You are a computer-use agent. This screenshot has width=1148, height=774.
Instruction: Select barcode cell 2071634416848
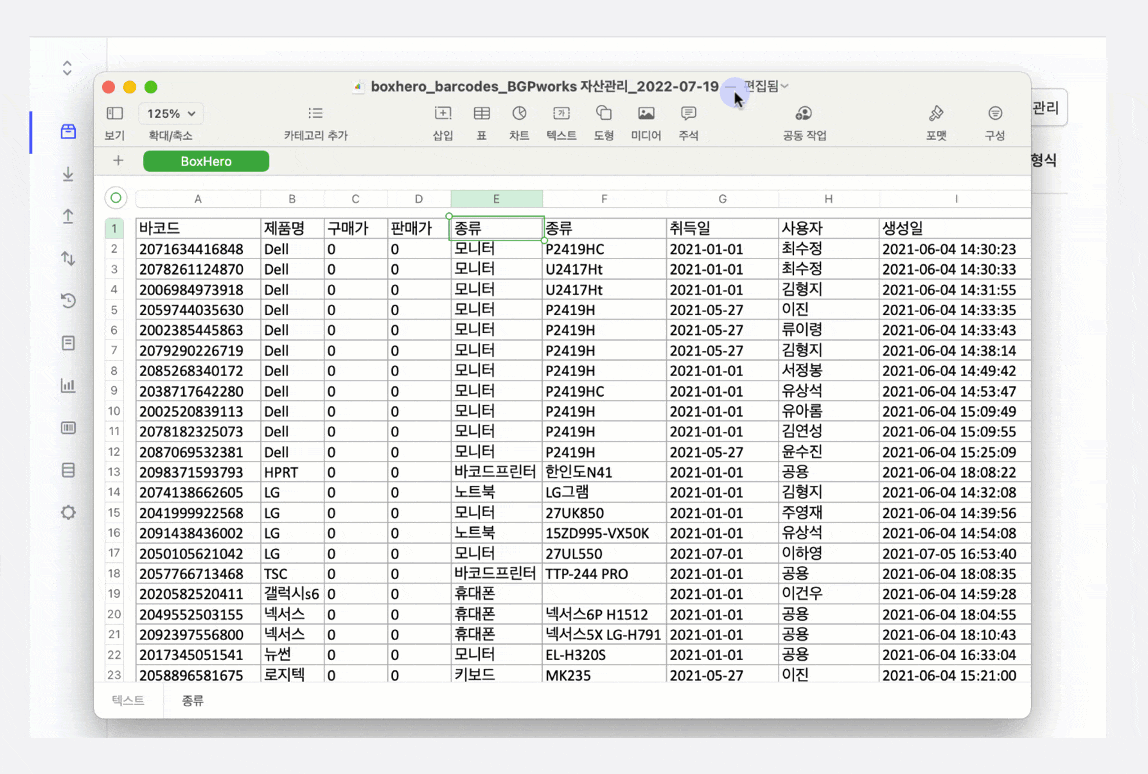coord(198,249)
